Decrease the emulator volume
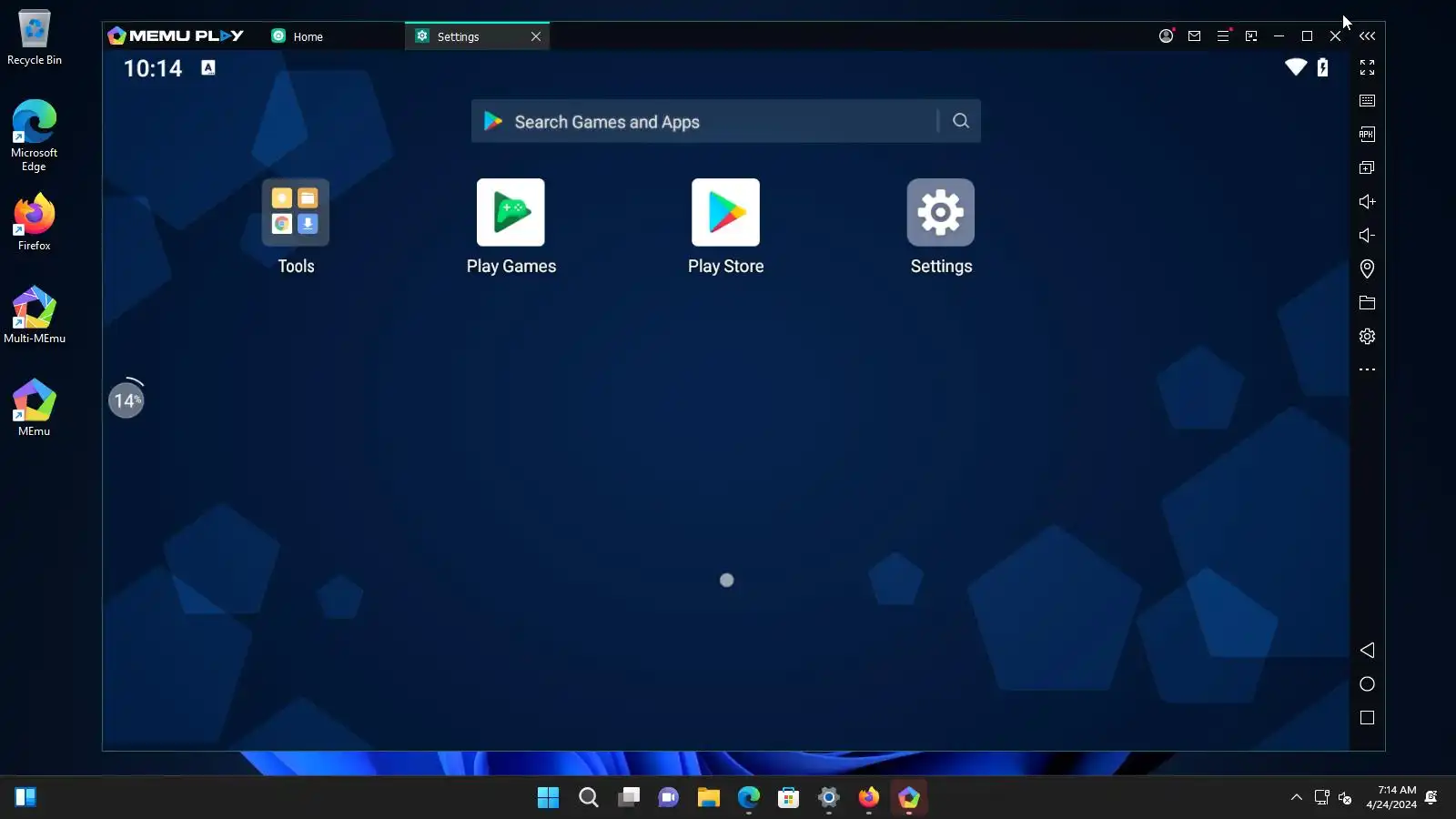Viewport: 1456px width, 819px height. (1367, 235)
